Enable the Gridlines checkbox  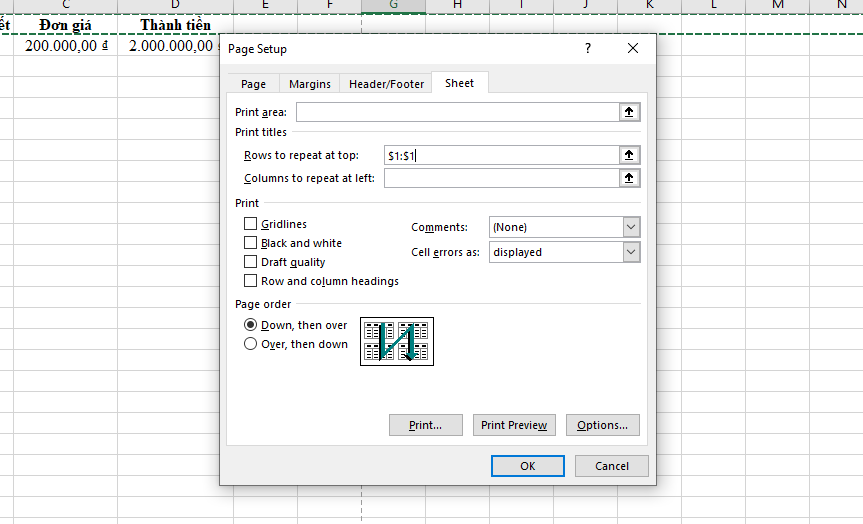pyautogui.click(x=250, y=223)
